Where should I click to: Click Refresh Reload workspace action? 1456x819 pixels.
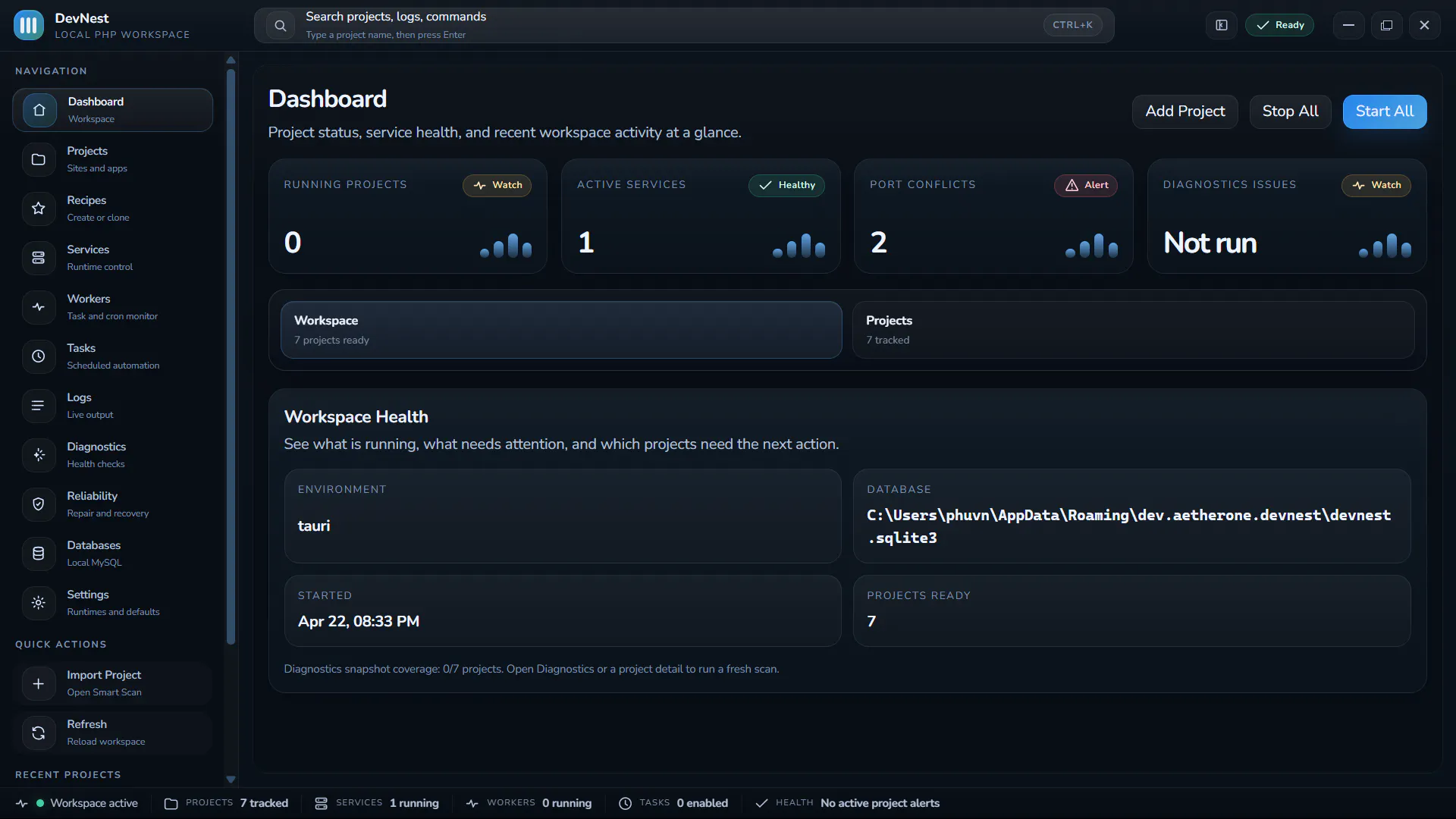coord(112,733)
